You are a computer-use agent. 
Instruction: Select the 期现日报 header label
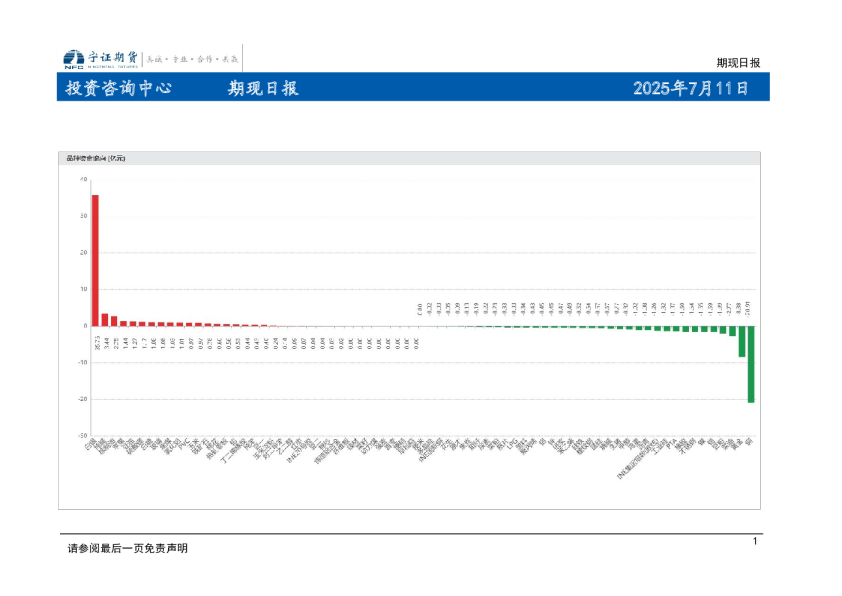click(x=263, y=88)
